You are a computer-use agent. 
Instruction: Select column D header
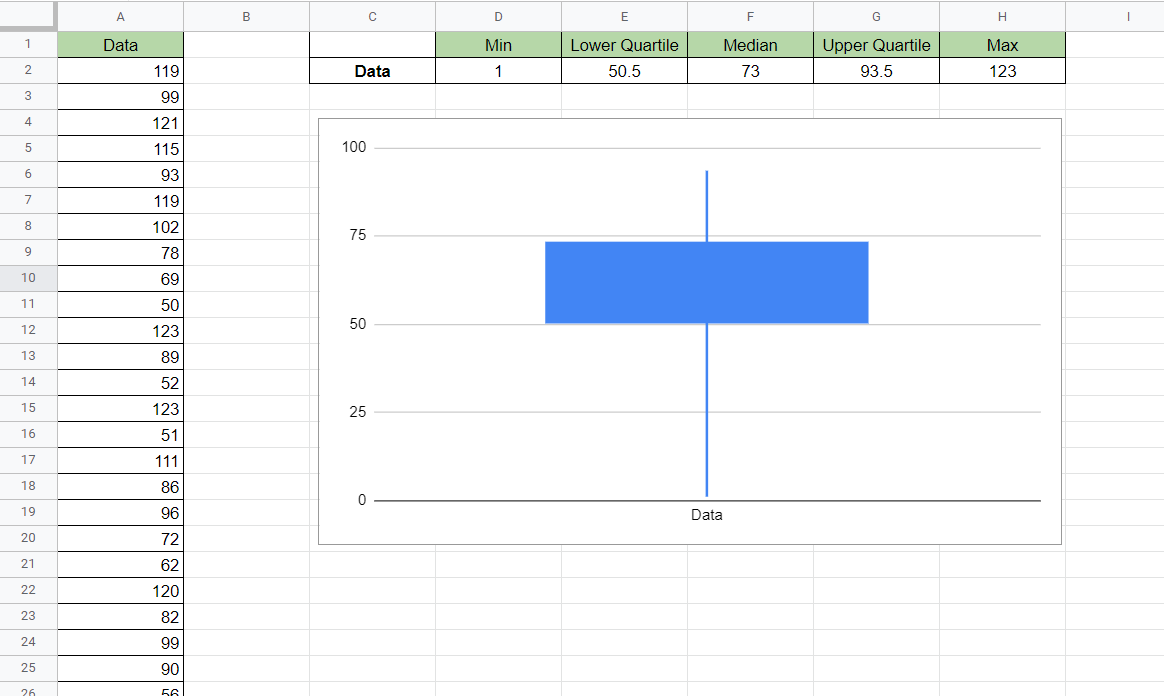tap(498, 16)
